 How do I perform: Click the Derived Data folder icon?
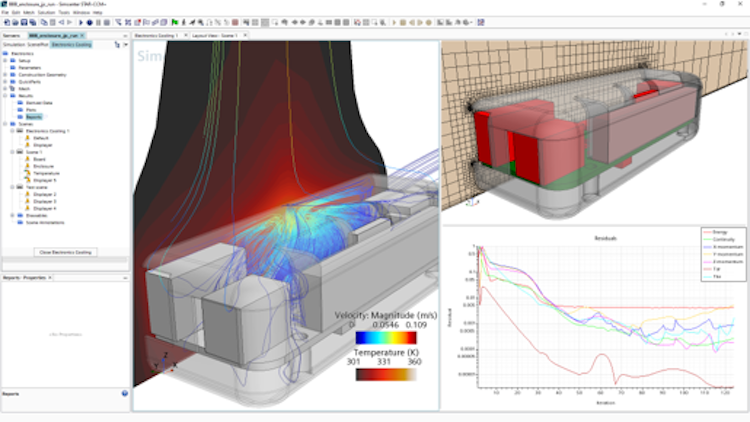pos(20,103)
